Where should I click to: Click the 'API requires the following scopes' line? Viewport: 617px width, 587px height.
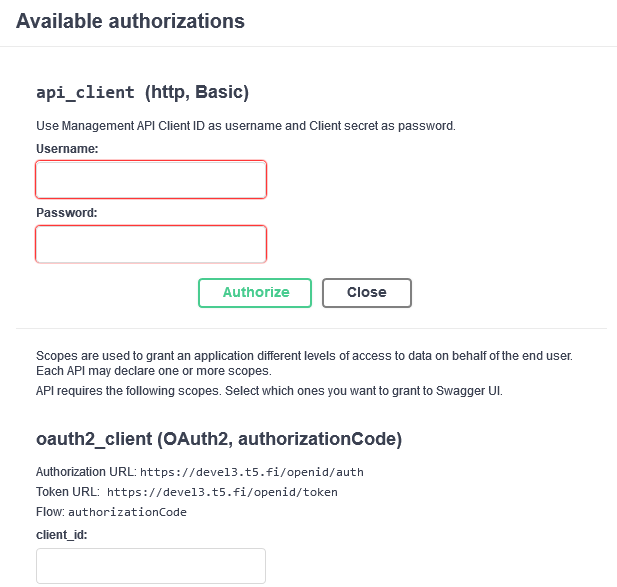tap(268, 391)
